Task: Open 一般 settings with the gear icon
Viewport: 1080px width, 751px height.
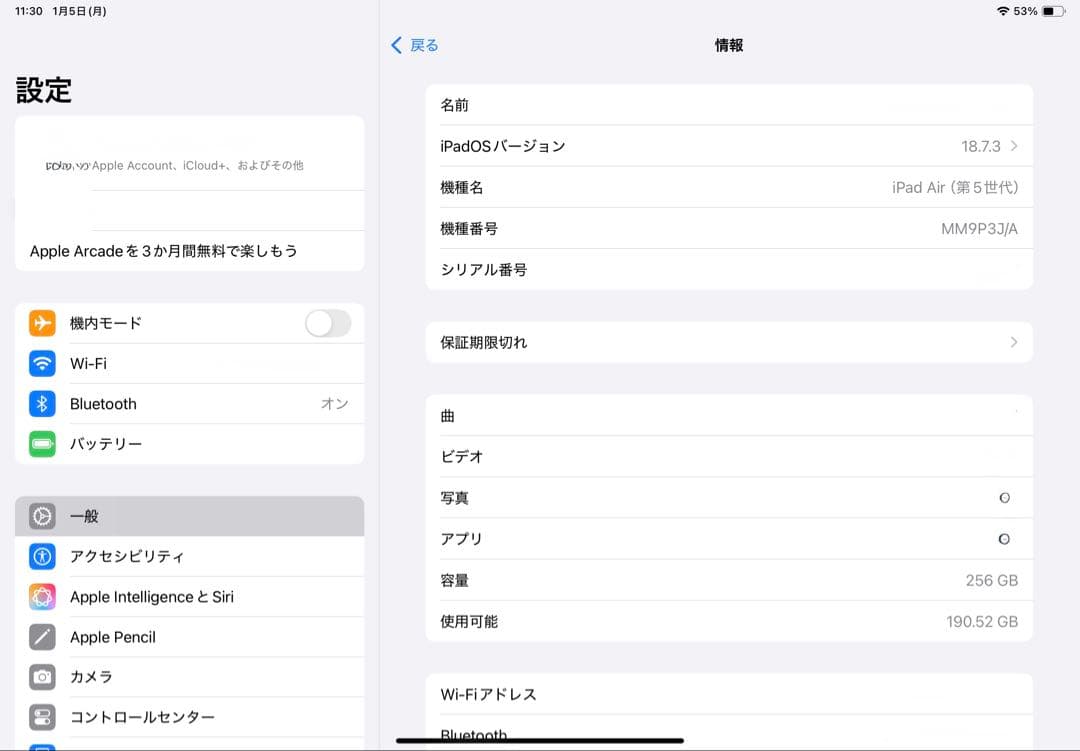Action: (41, 516)
